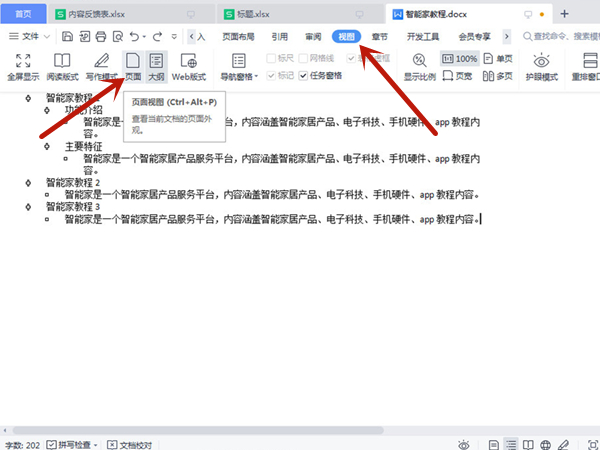
Task: Open 显示比例 zoom dialog
Action: coord(419,66)
